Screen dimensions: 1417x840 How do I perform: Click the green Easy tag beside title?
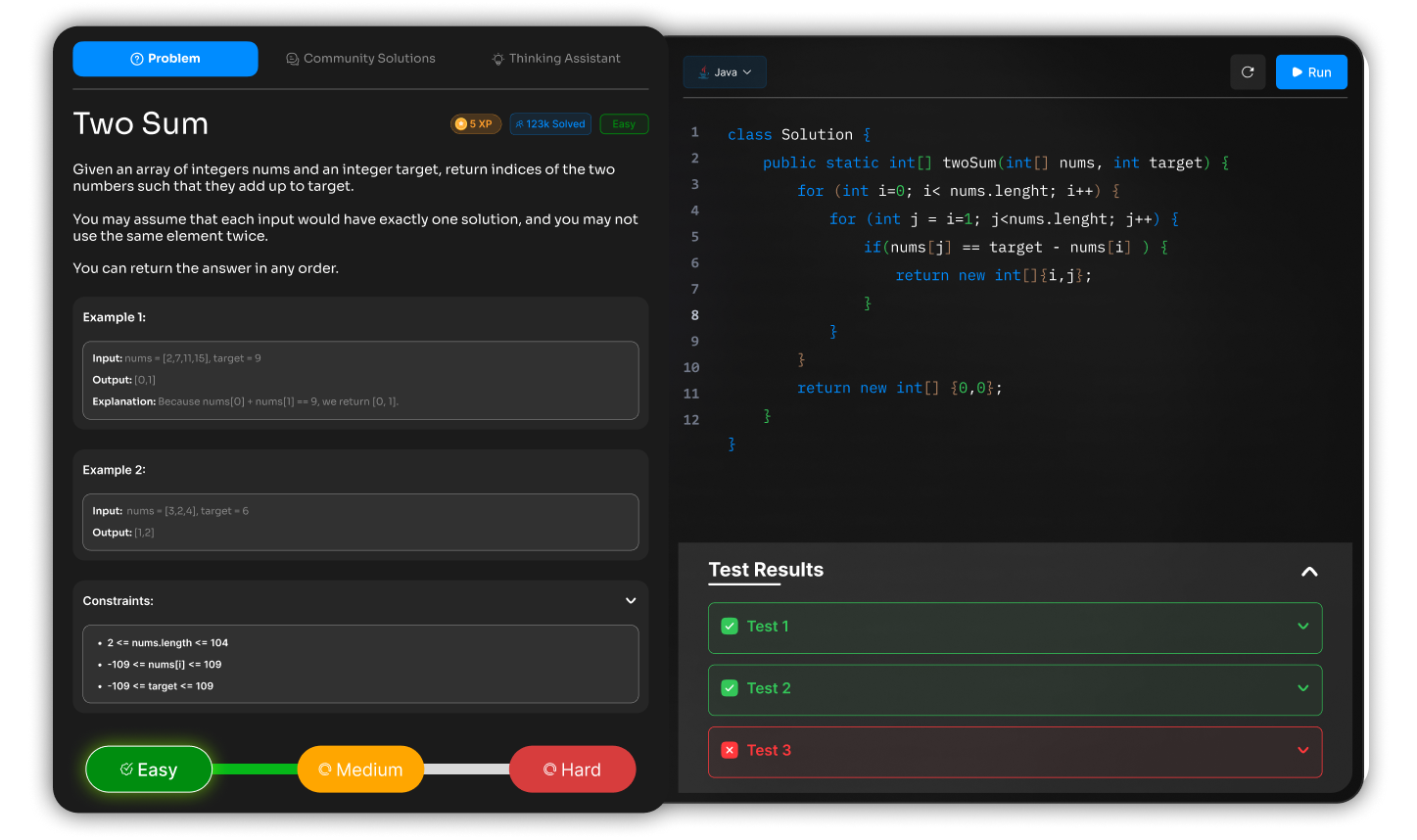click(x=624, y=124)
